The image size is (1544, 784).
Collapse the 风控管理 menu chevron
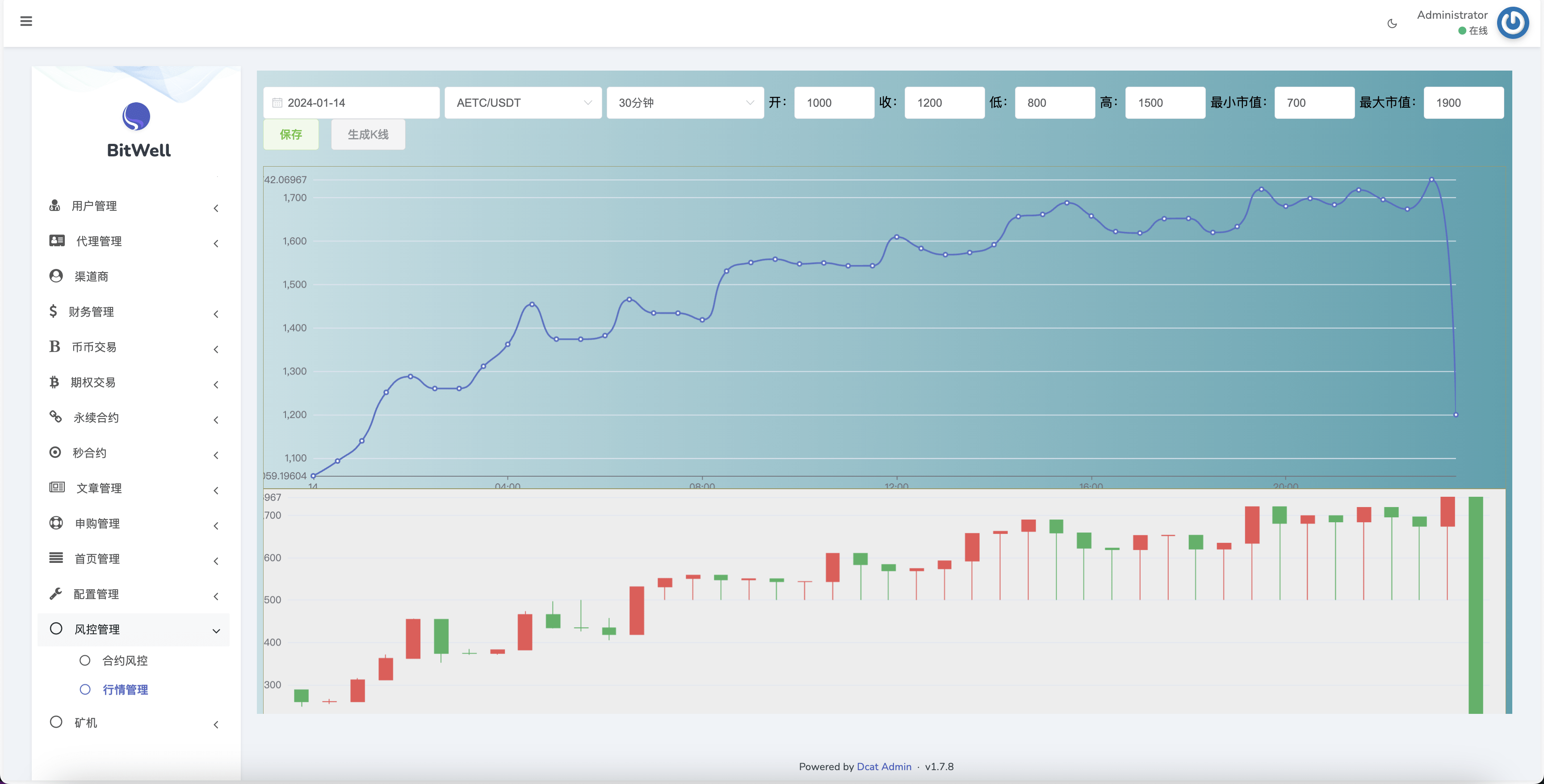click(x=216, y=631)
